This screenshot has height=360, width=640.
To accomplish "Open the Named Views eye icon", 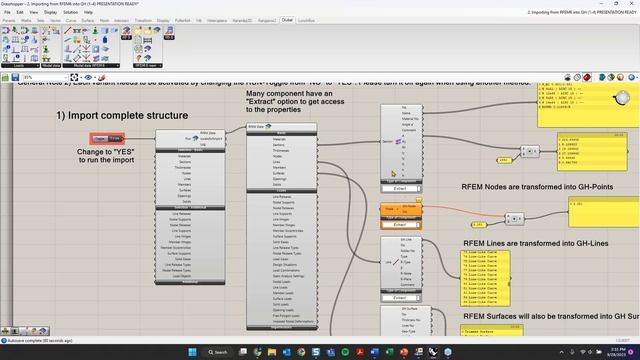I will click(88, 77).
